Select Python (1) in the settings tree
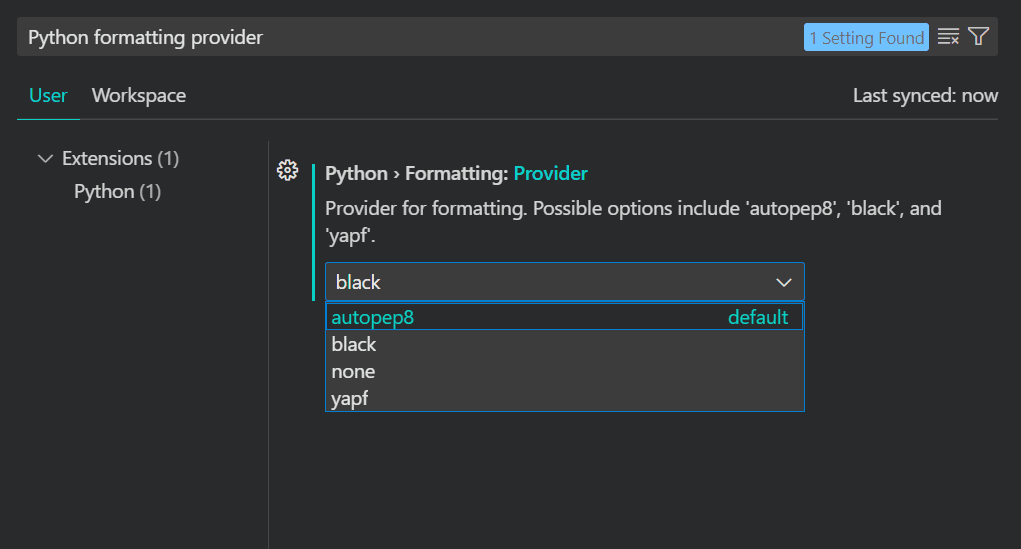Screen dimensions: 1021x549 tap(117, 191)
